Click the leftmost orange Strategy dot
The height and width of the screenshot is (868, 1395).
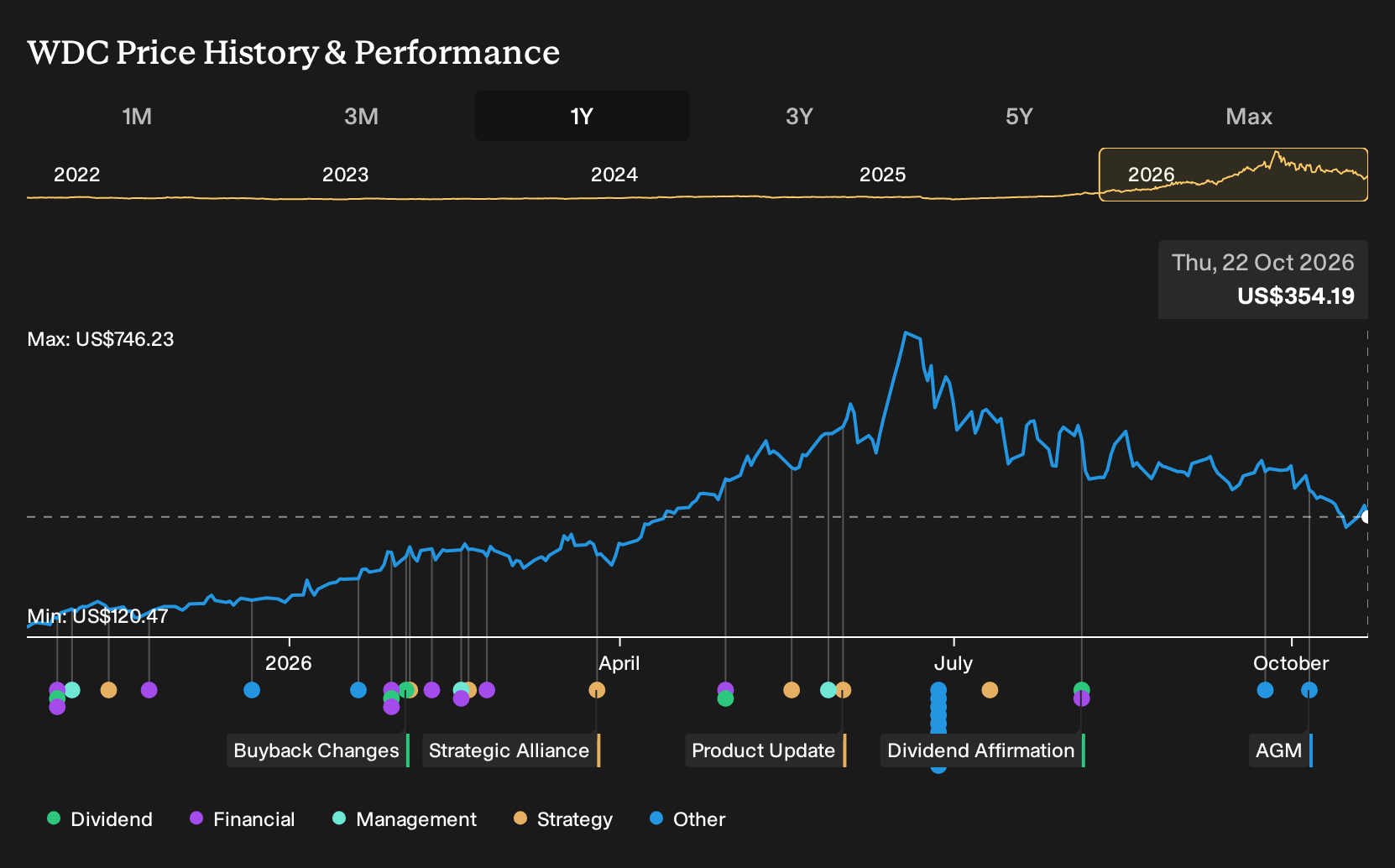(x=108, y=690)
